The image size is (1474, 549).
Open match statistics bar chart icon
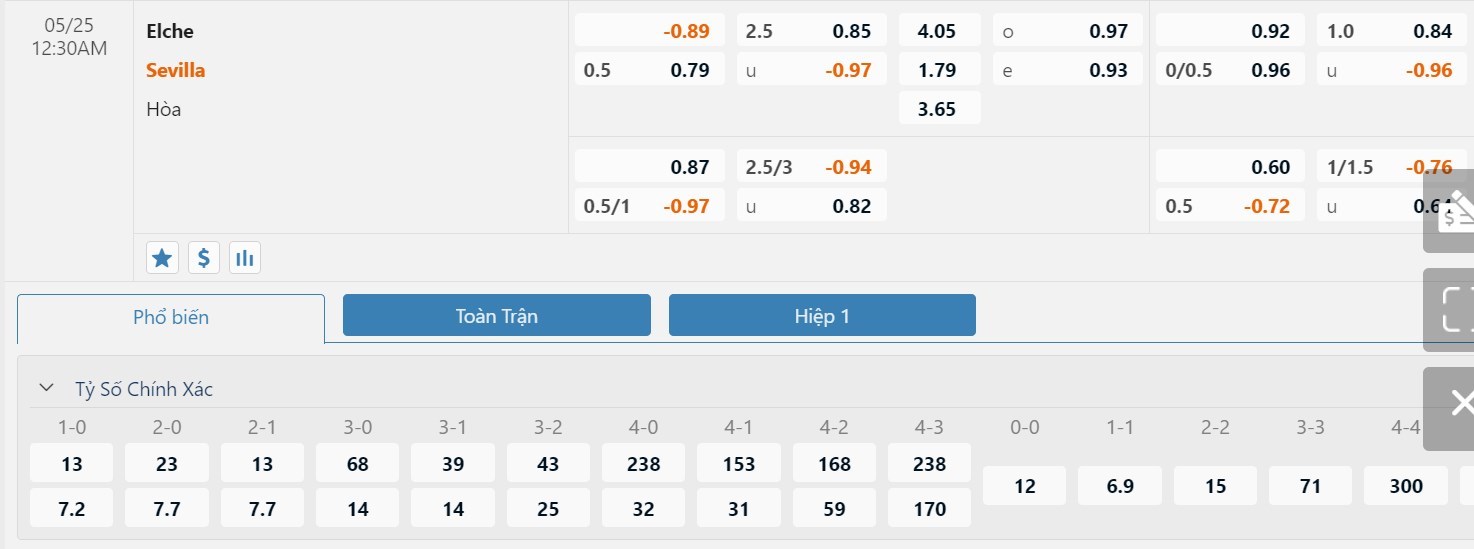(244, 258)
